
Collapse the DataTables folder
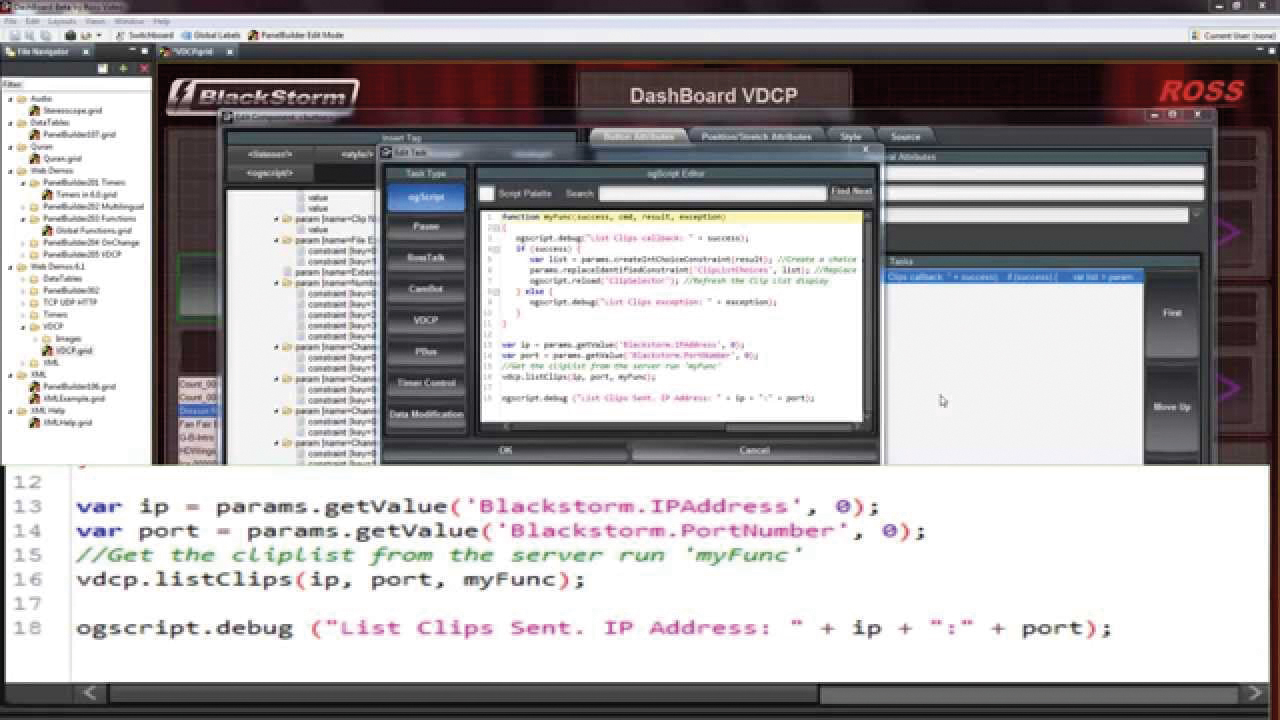click(x=11, y=123)
